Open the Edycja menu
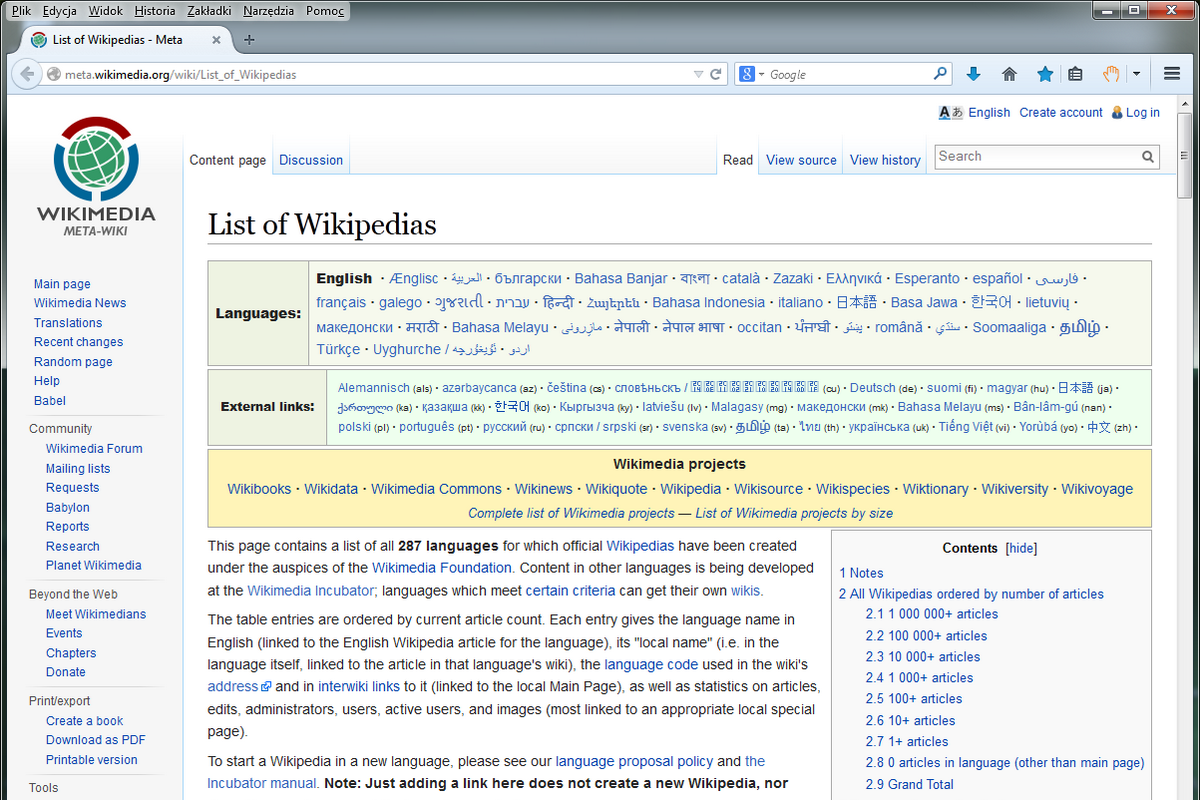Screen dimensions: 1200x800 60,11
